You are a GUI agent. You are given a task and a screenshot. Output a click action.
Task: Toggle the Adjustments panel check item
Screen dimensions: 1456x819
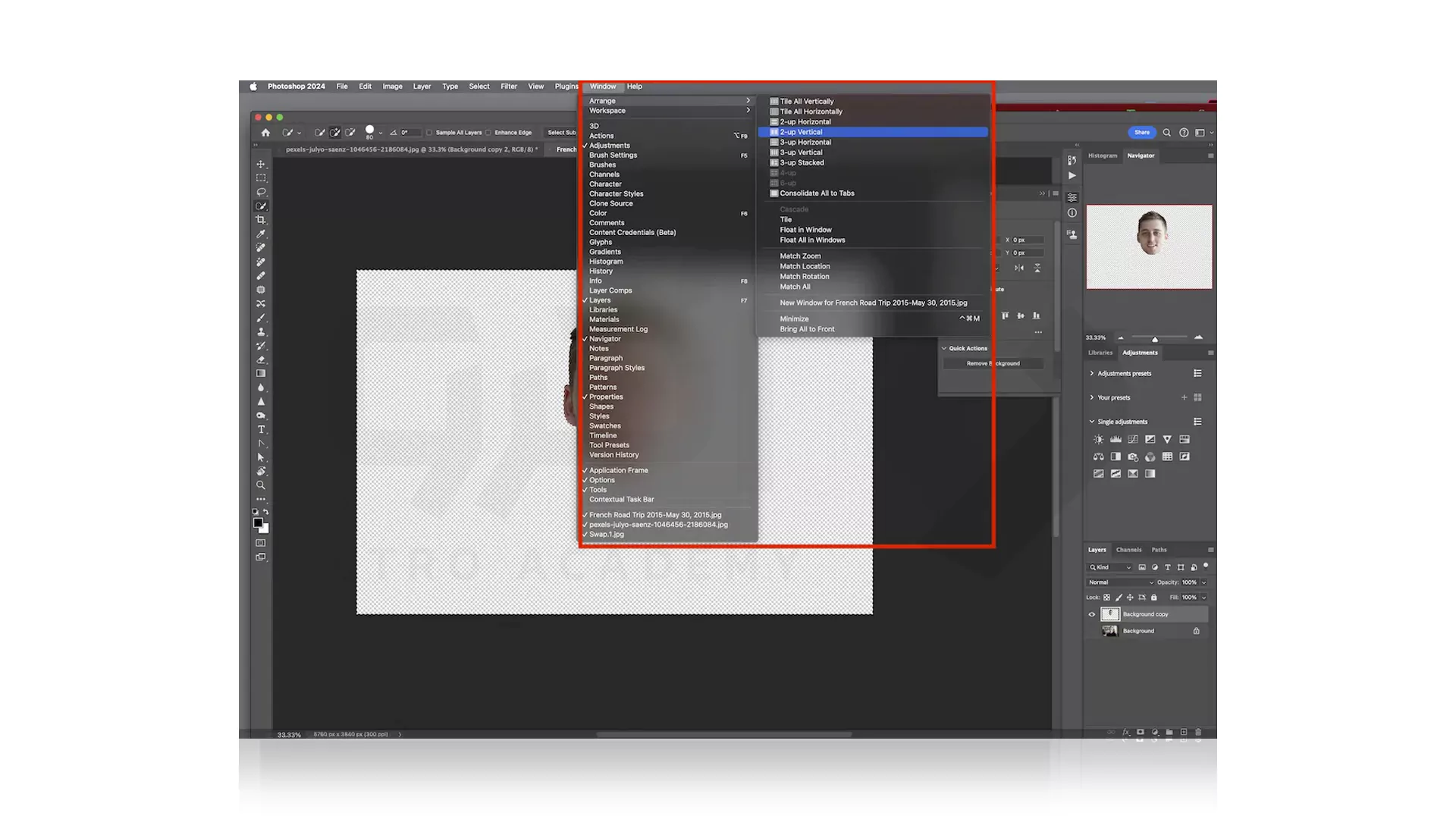(x=668, y=146)
